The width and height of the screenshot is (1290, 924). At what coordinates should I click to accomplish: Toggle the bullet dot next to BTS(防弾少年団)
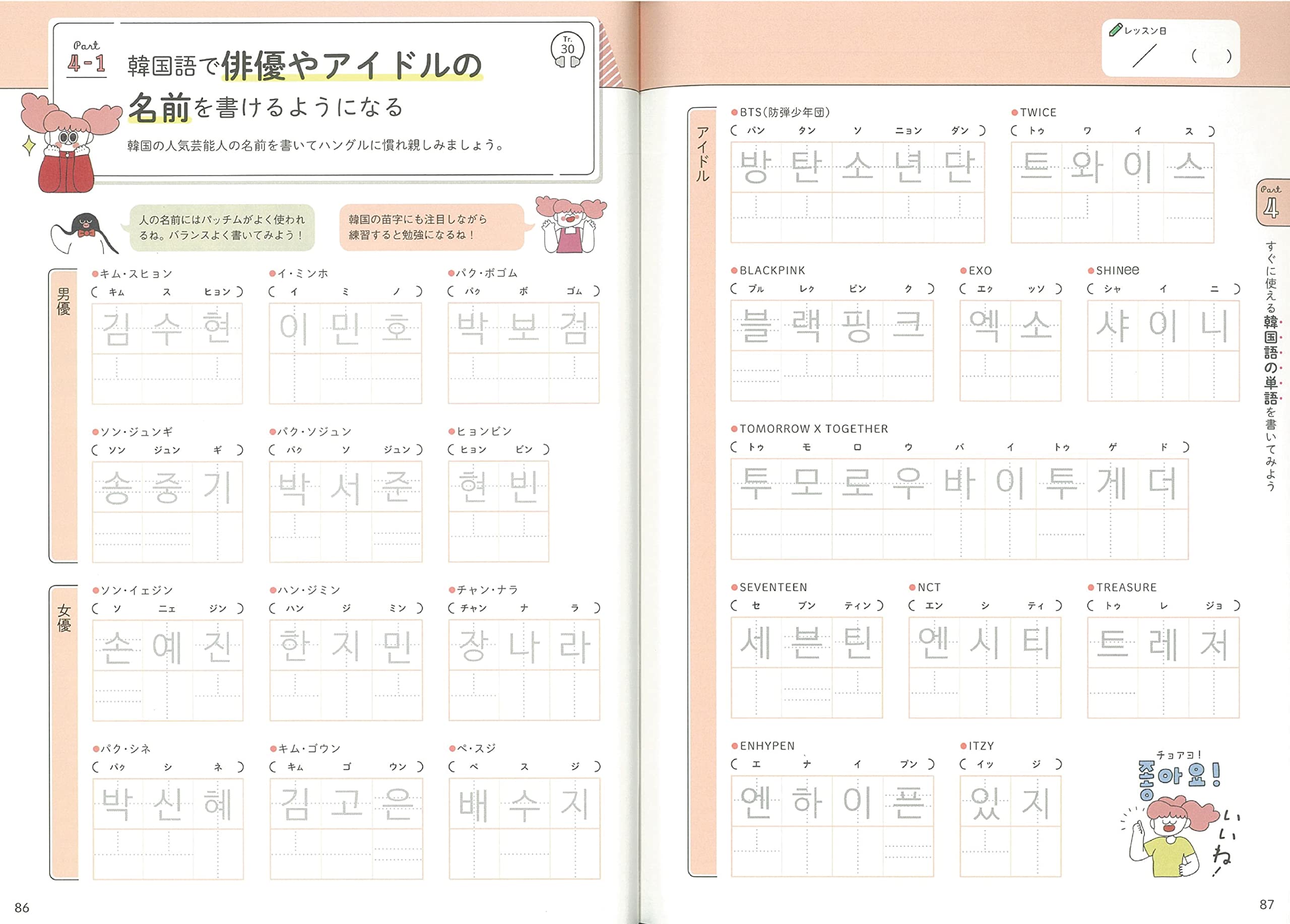coord(734,112)
